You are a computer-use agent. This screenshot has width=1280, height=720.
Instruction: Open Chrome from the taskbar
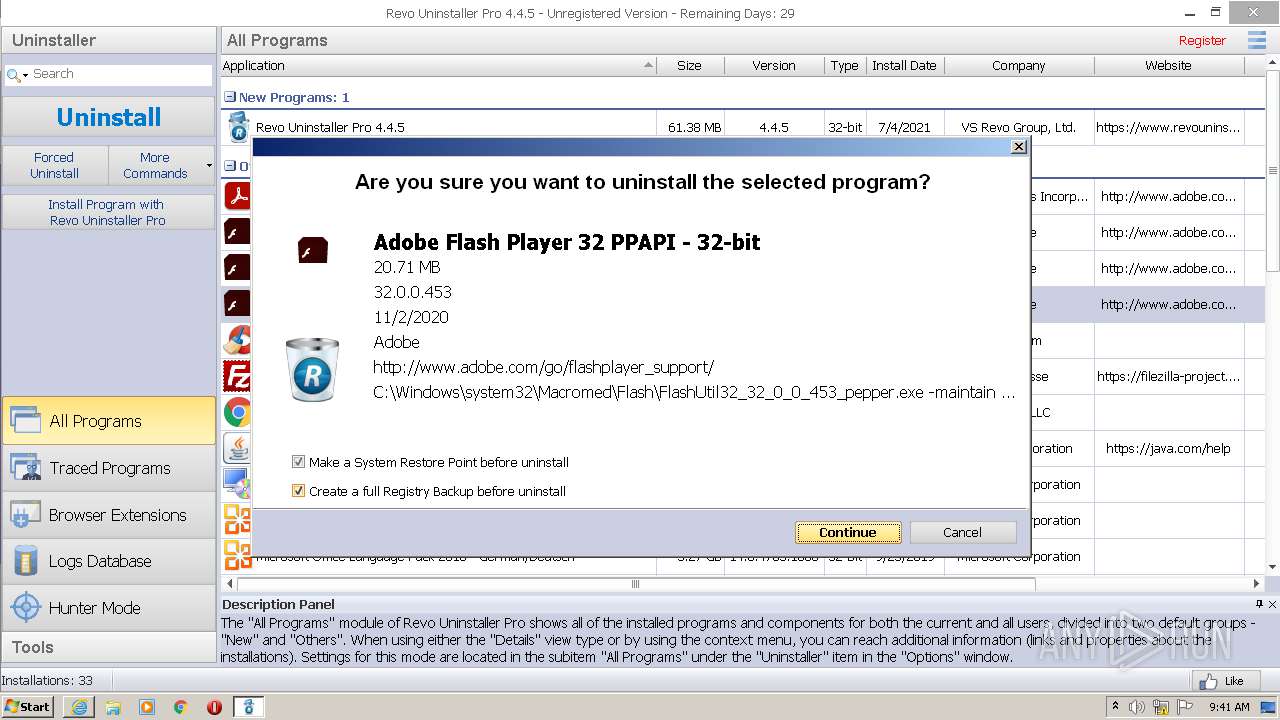[181, 707]
